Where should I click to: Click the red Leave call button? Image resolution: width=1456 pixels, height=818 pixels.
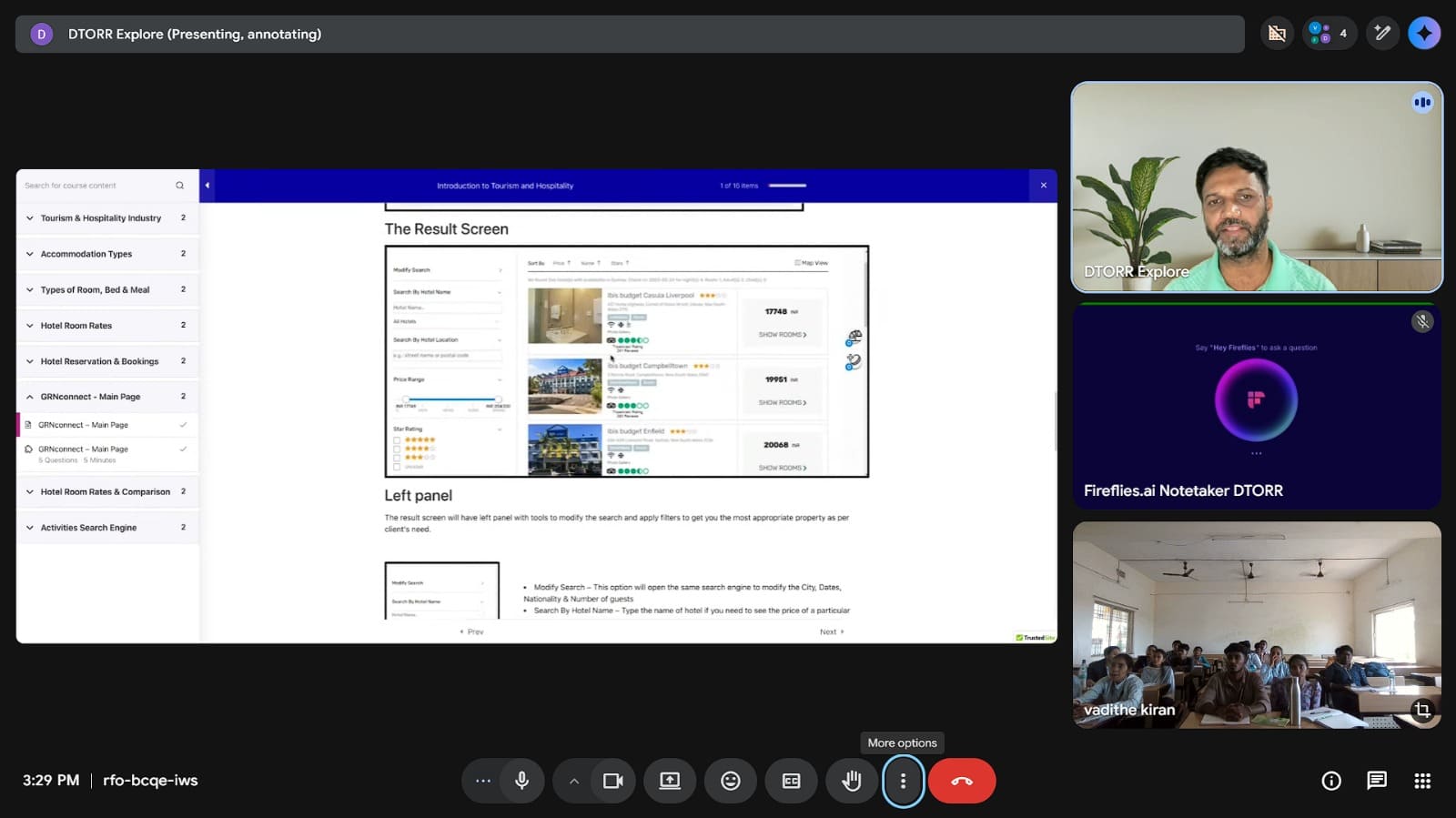click(x=962, y=781)
